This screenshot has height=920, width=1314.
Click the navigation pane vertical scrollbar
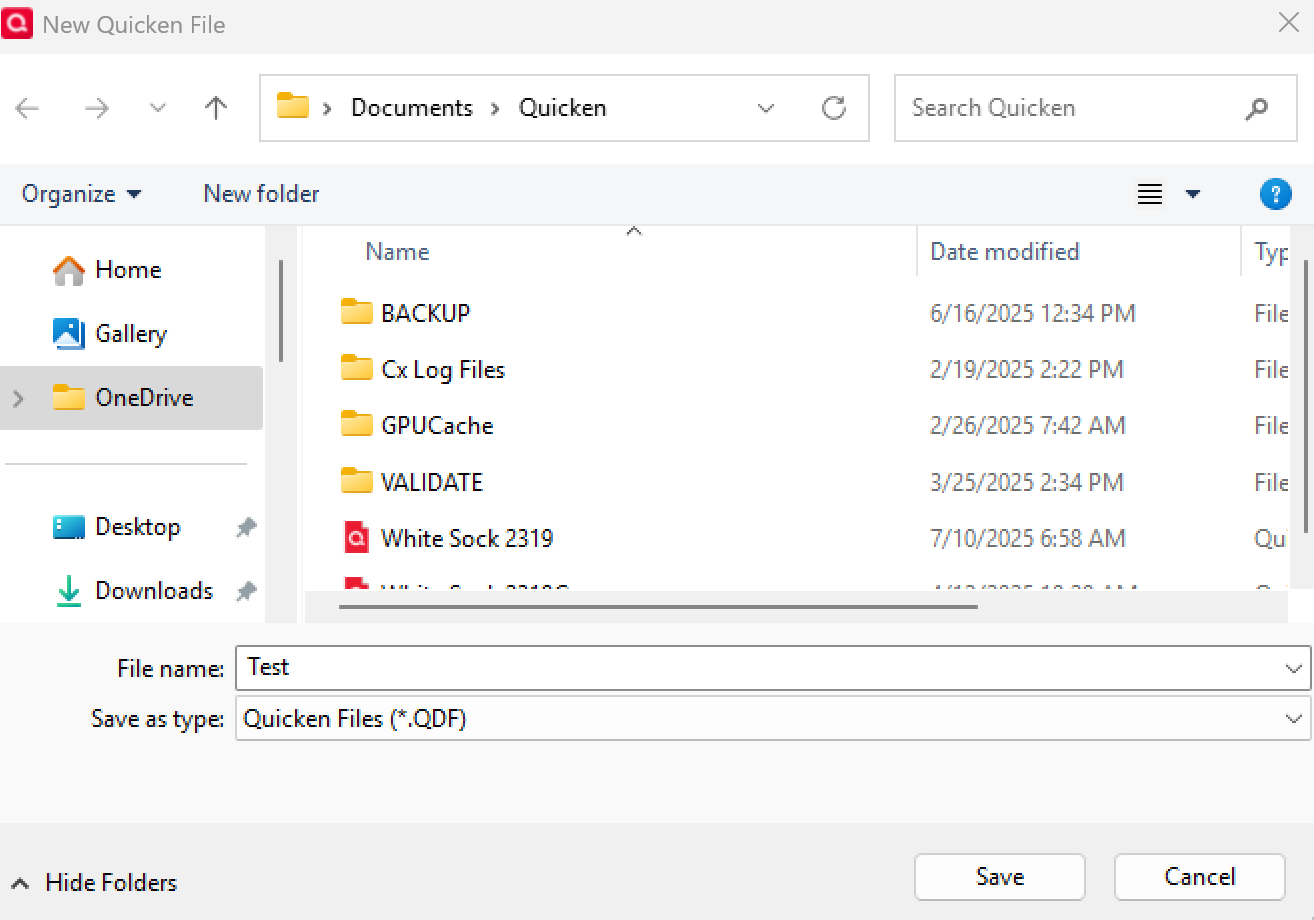[x=281, y=311]
